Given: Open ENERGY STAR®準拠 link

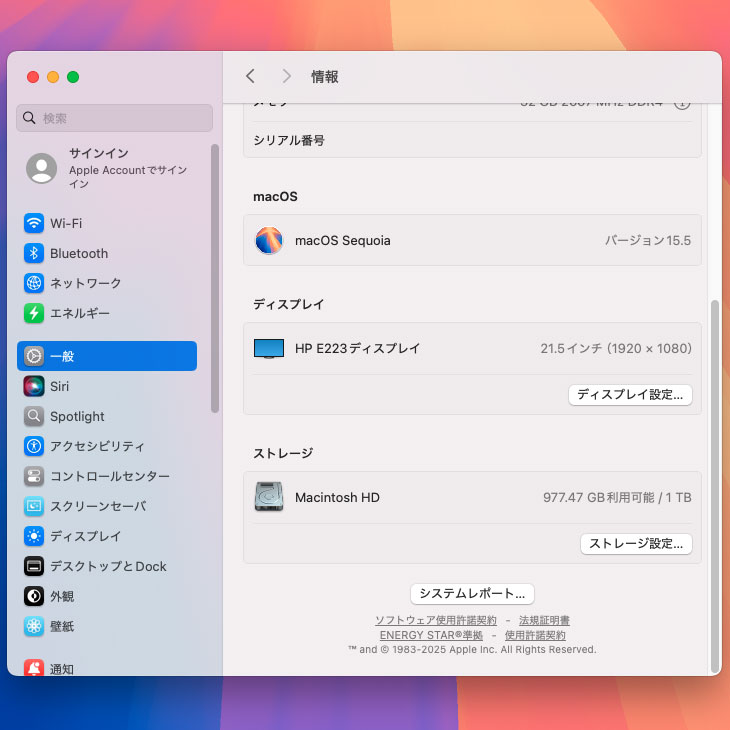Looking at the screenshot, I should (x=431, y=635).
